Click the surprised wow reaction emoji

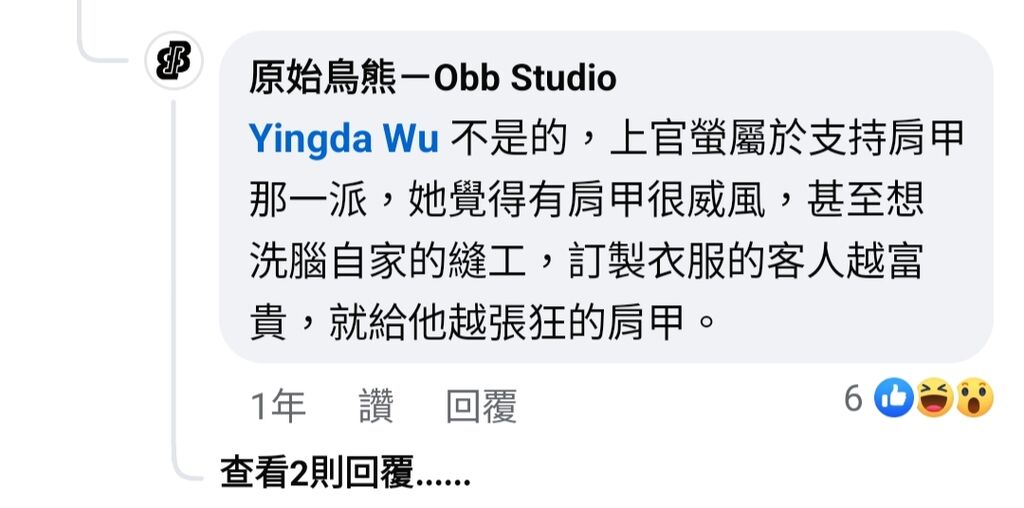point(975,397)
